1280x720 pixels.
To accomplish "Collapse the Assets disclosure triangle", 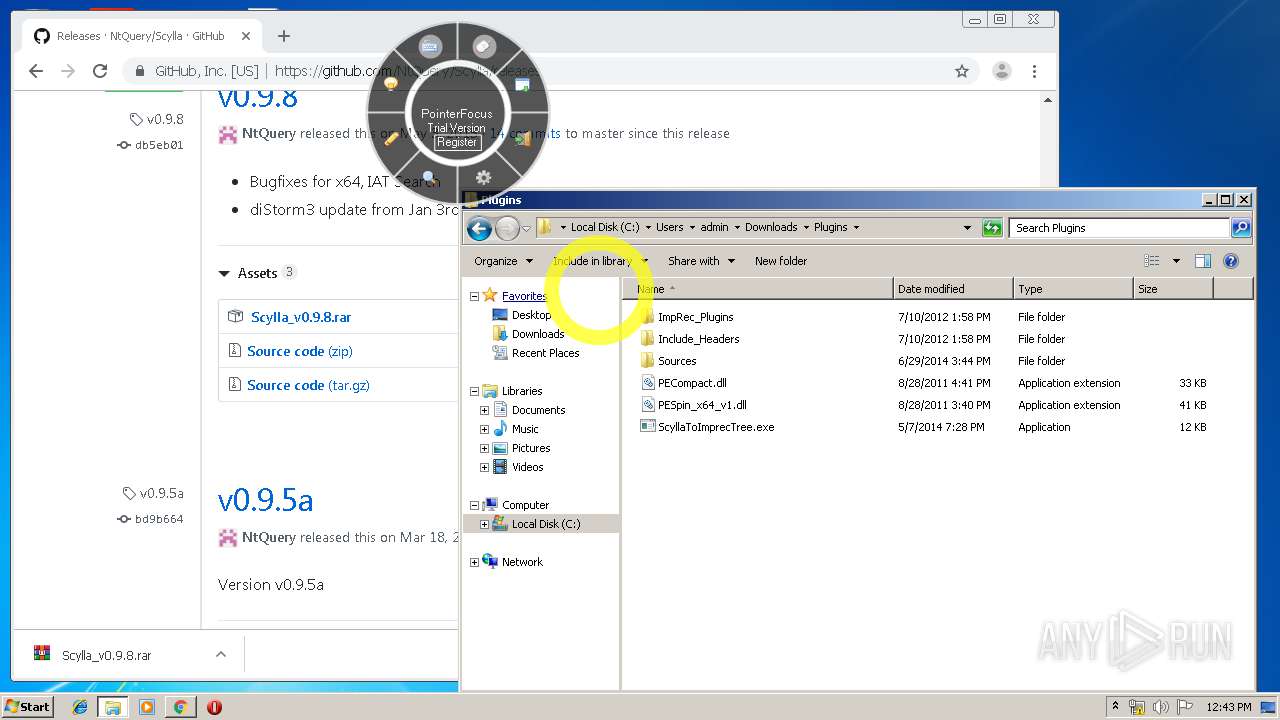I will pyautogui.click(x=224, y=273).
